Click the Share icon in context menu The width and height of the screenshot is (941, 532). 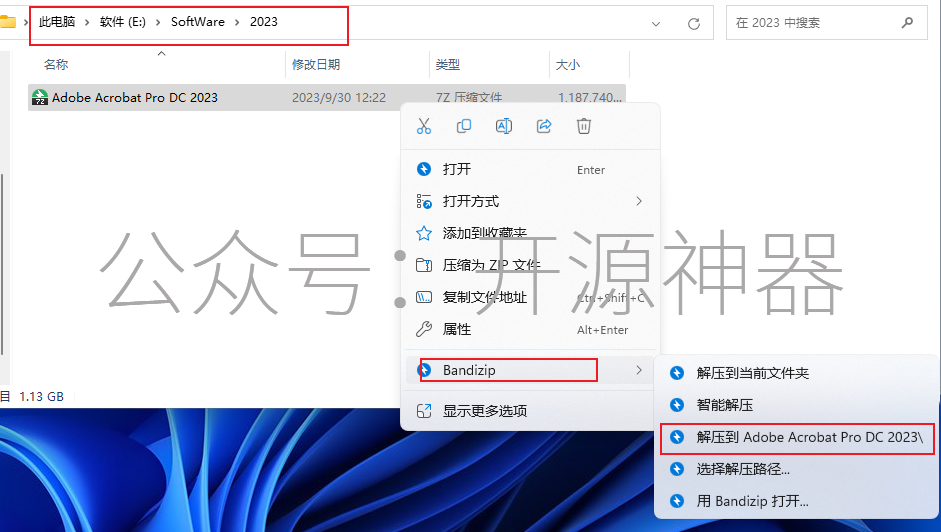click(x=544, y=126)
